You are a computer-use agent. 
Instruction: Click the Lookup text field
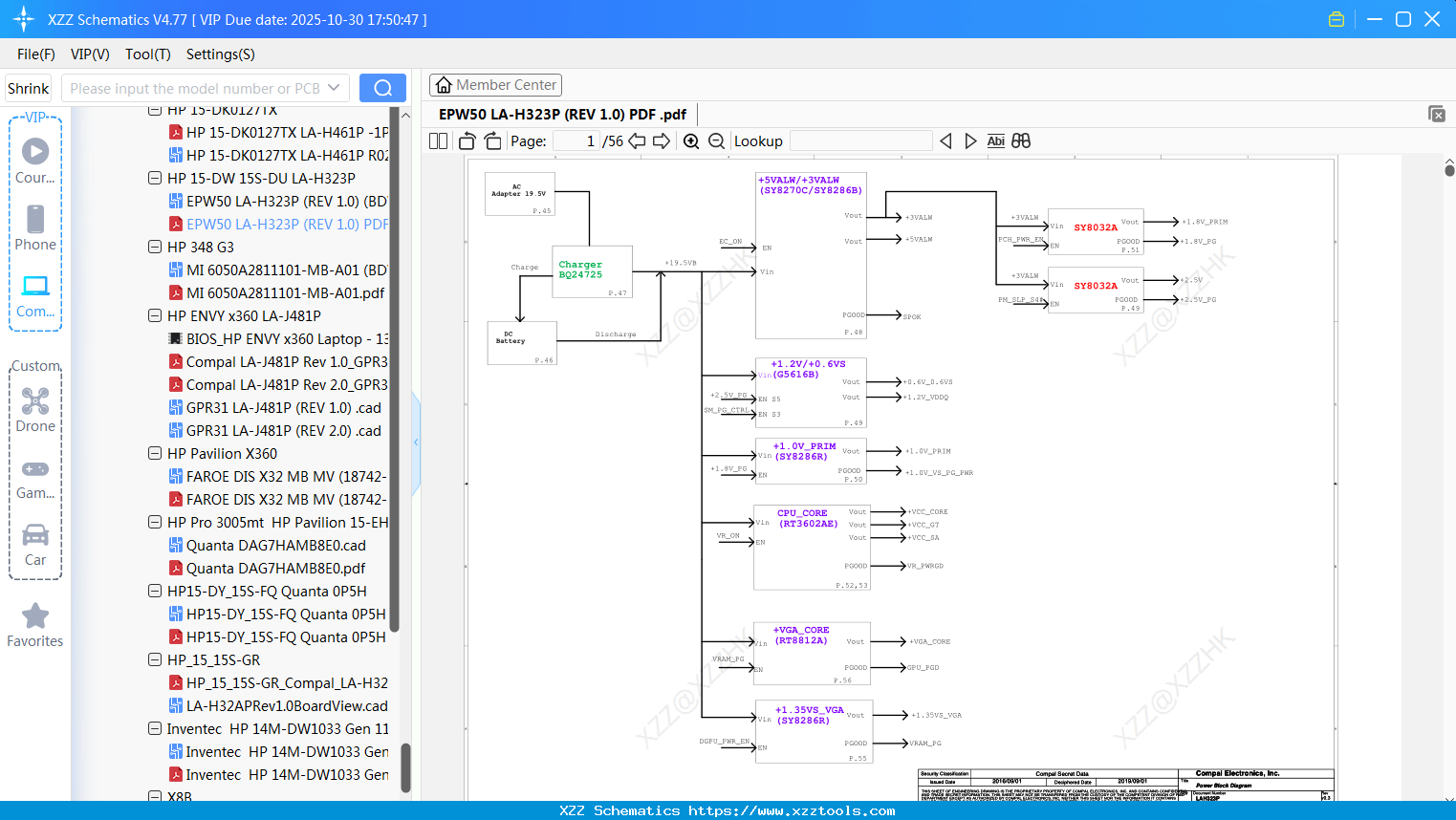point(860,141)
